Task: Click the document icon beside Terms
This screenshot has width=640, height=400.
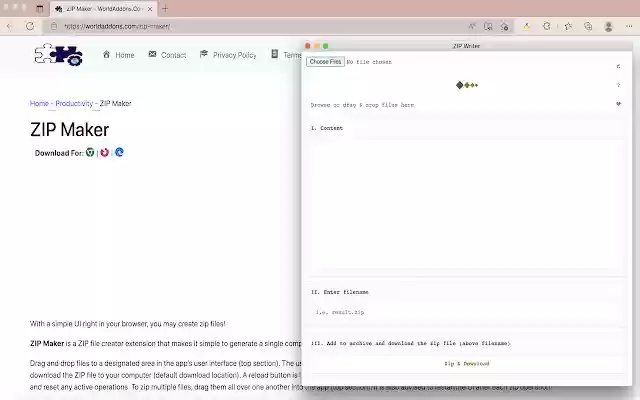Action: [275, 54]
